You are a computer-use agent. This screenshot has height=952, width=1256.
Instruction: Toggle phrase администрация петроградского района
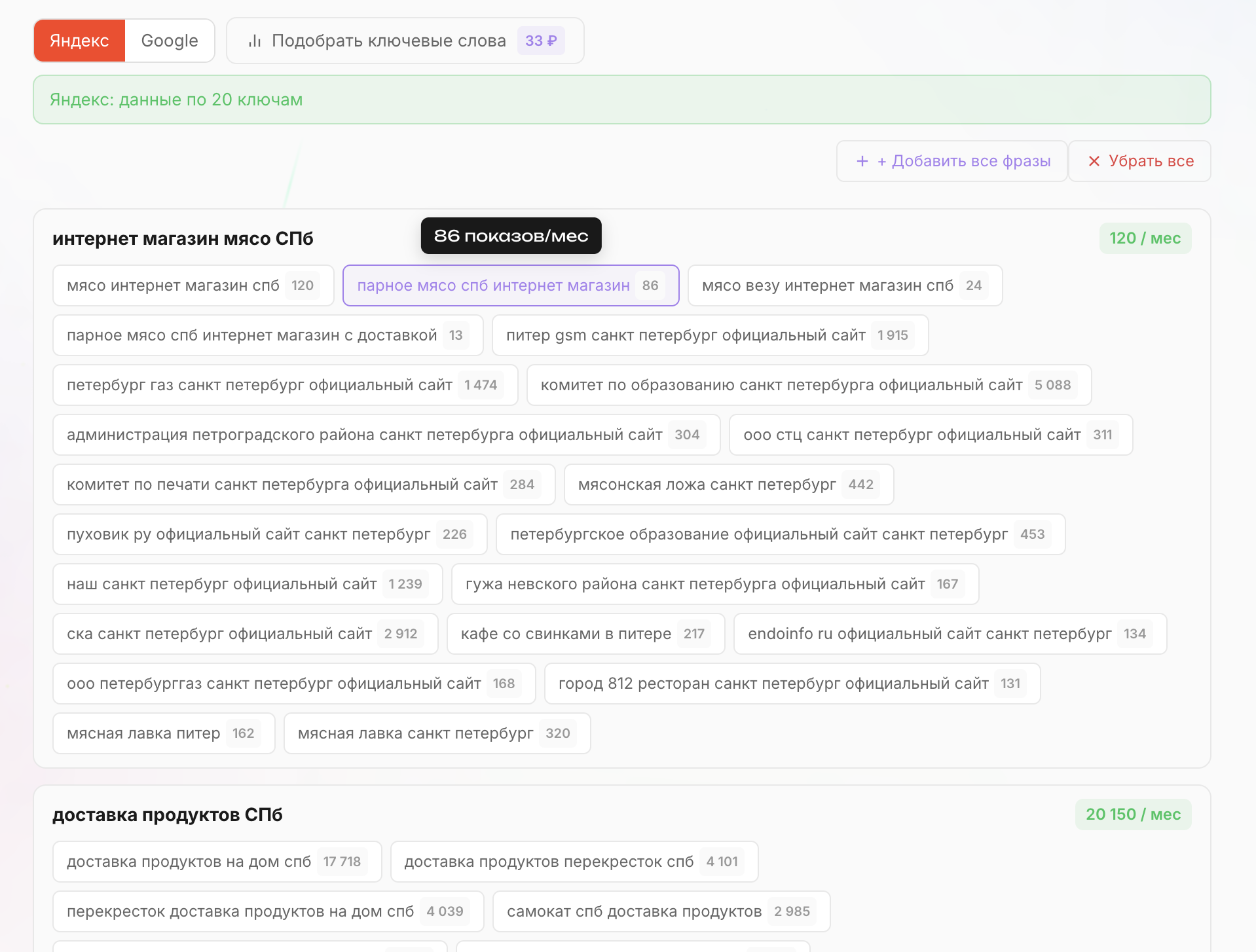pyautogui.click(x=386, y=435)
